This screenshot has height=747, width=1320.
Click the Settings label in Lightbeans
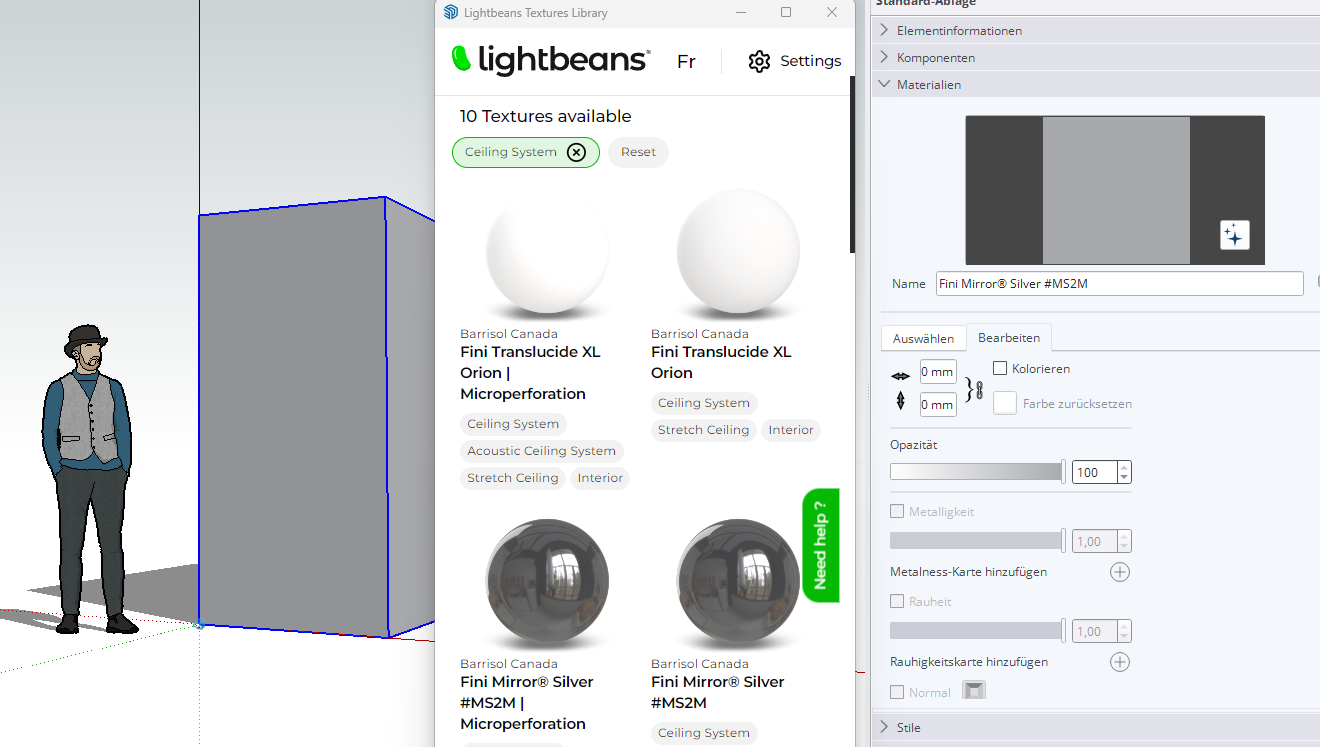811,61
